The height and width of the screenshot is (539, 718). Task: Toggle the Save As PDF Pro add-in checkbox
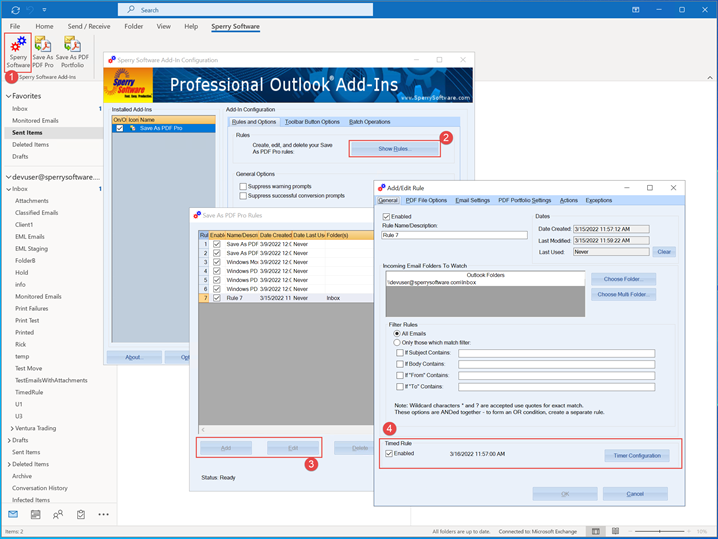(120, 128)
